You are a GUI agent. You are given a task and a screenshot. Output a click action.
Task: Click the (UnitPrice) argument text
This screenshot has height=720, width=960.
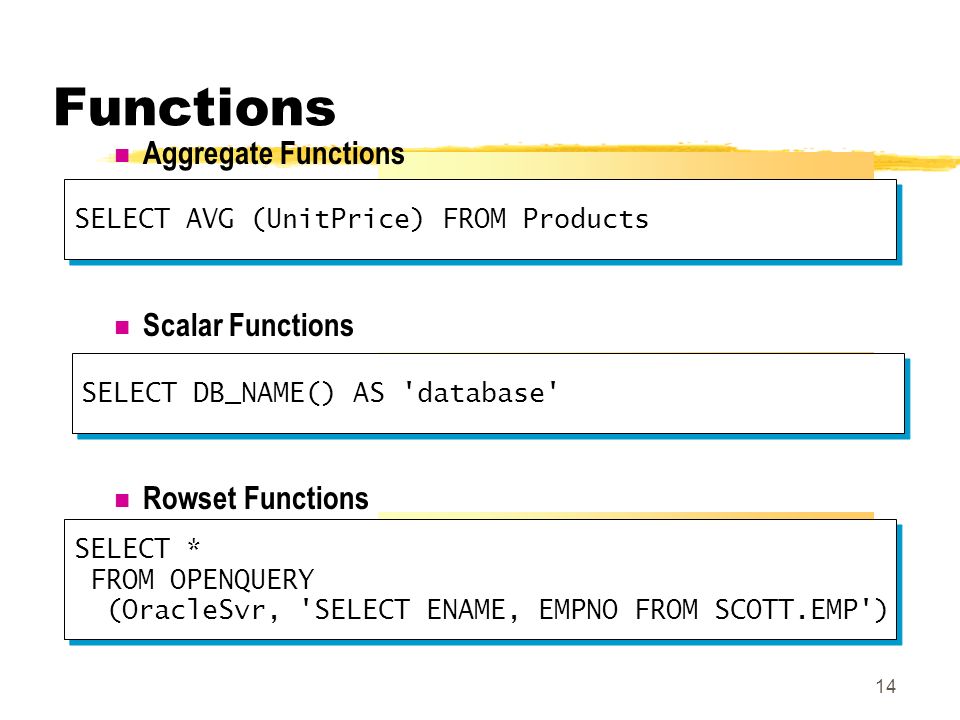point(337,219)
